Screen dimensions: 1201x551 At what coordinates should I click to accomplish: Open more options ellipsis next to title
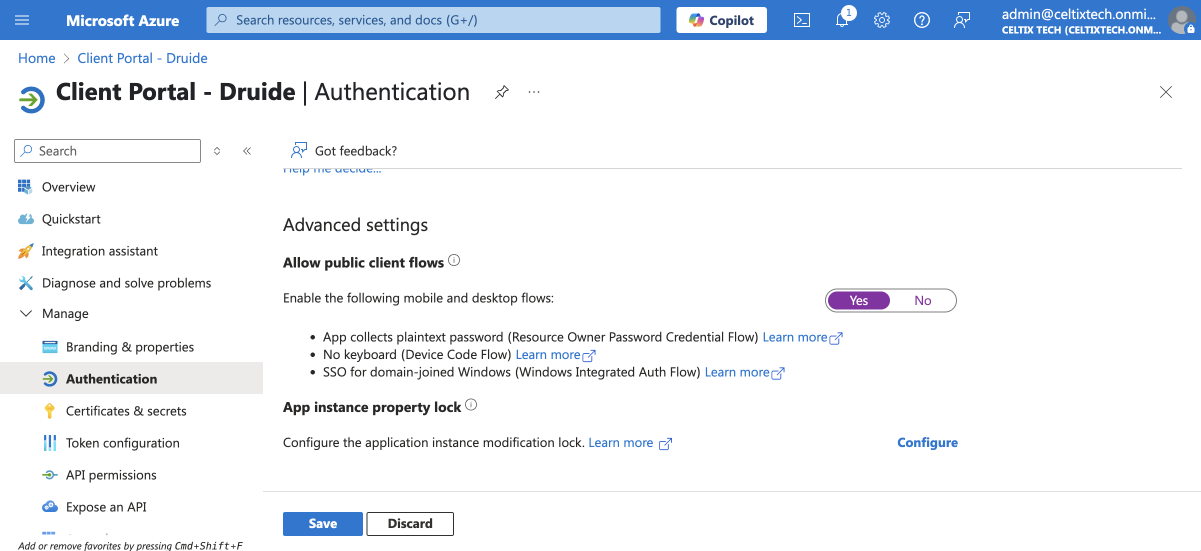coord(534,92)
